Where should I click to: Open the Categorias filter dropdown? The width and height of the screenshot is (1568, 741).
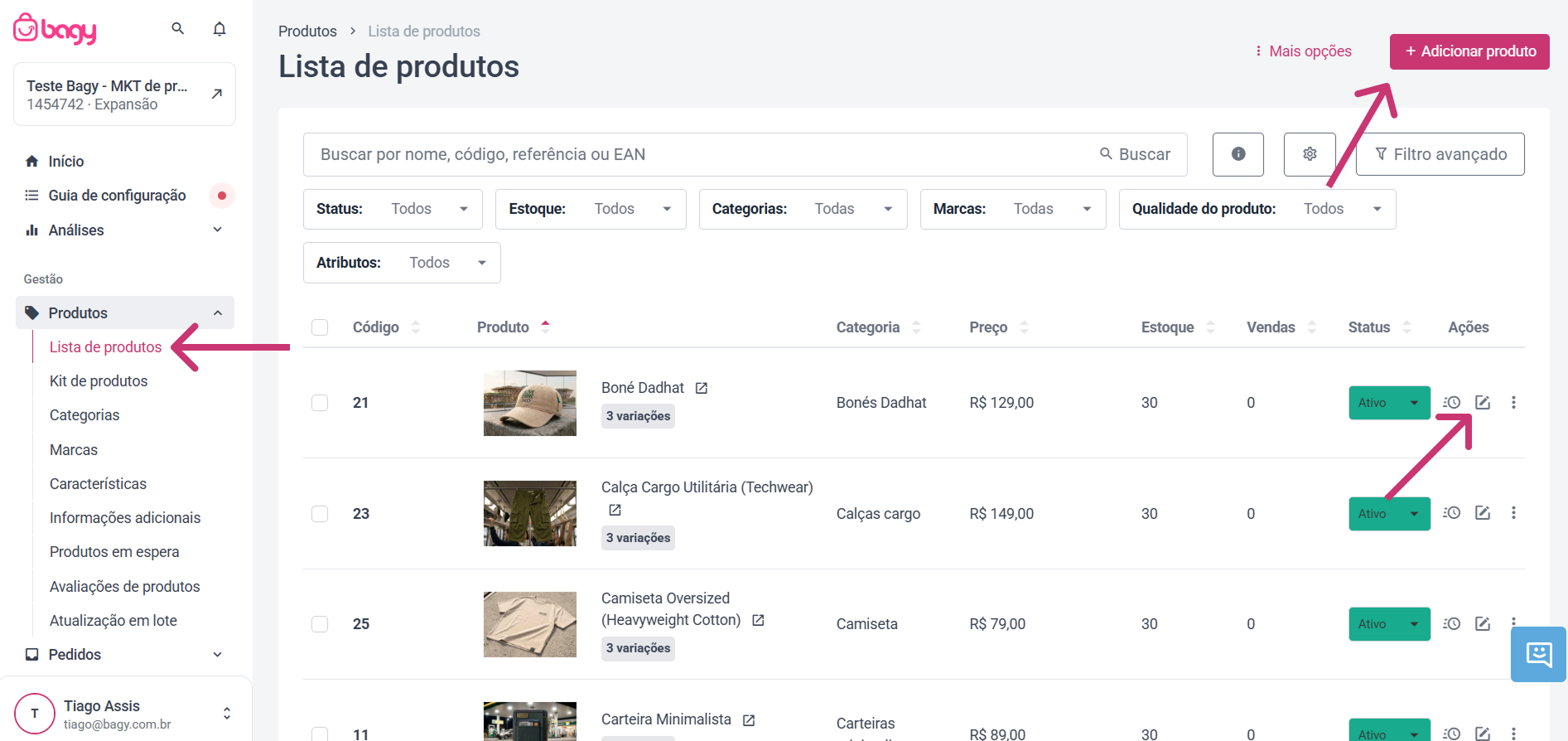pyautogui.click(x=803, y=209)
